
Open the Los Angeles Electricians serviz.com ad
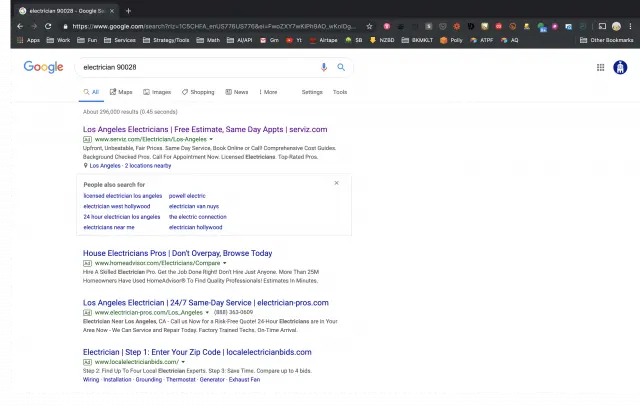(x=205, y=129)
